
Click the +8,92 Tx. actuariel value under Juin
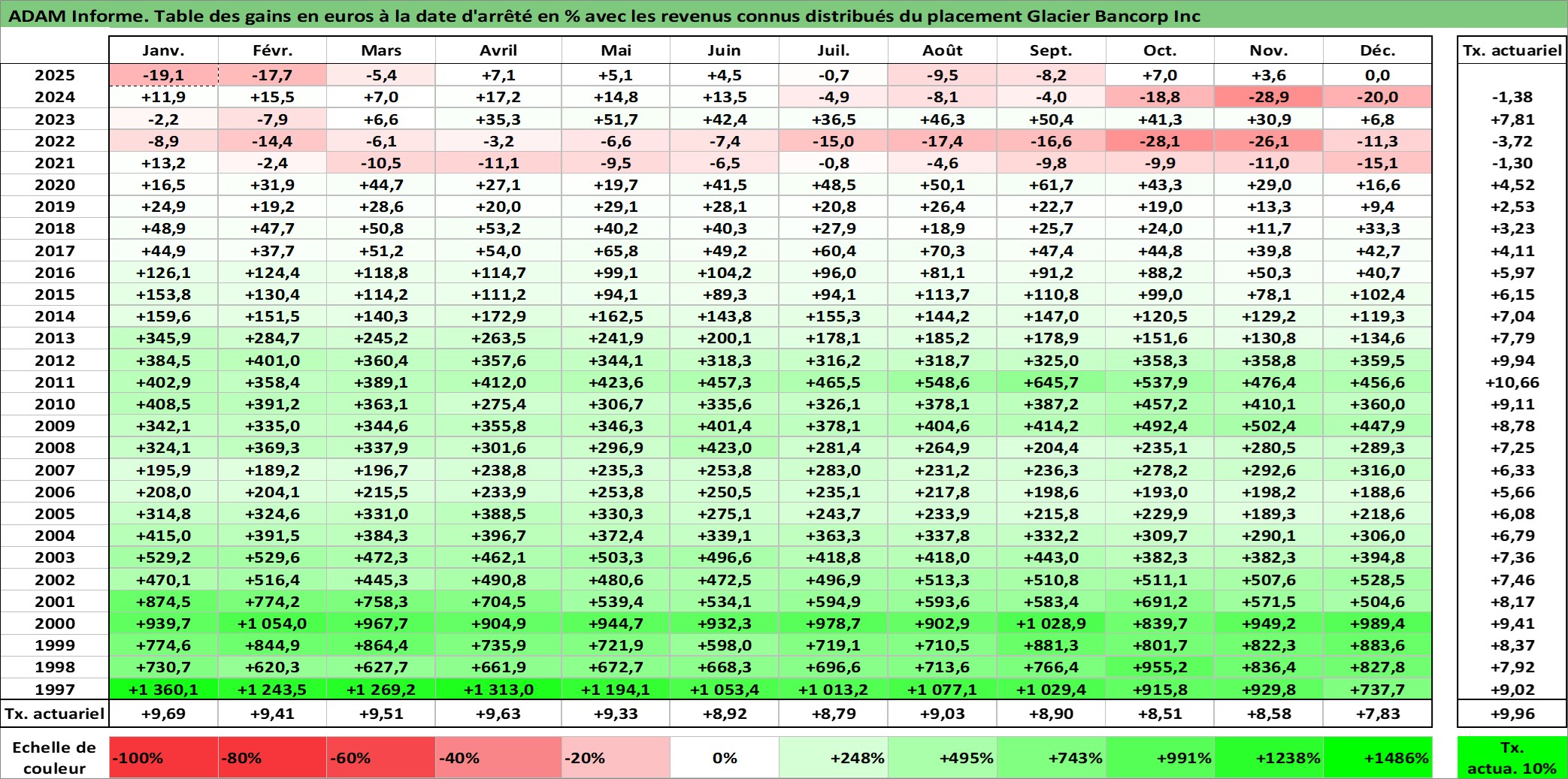tap(725, 714)
